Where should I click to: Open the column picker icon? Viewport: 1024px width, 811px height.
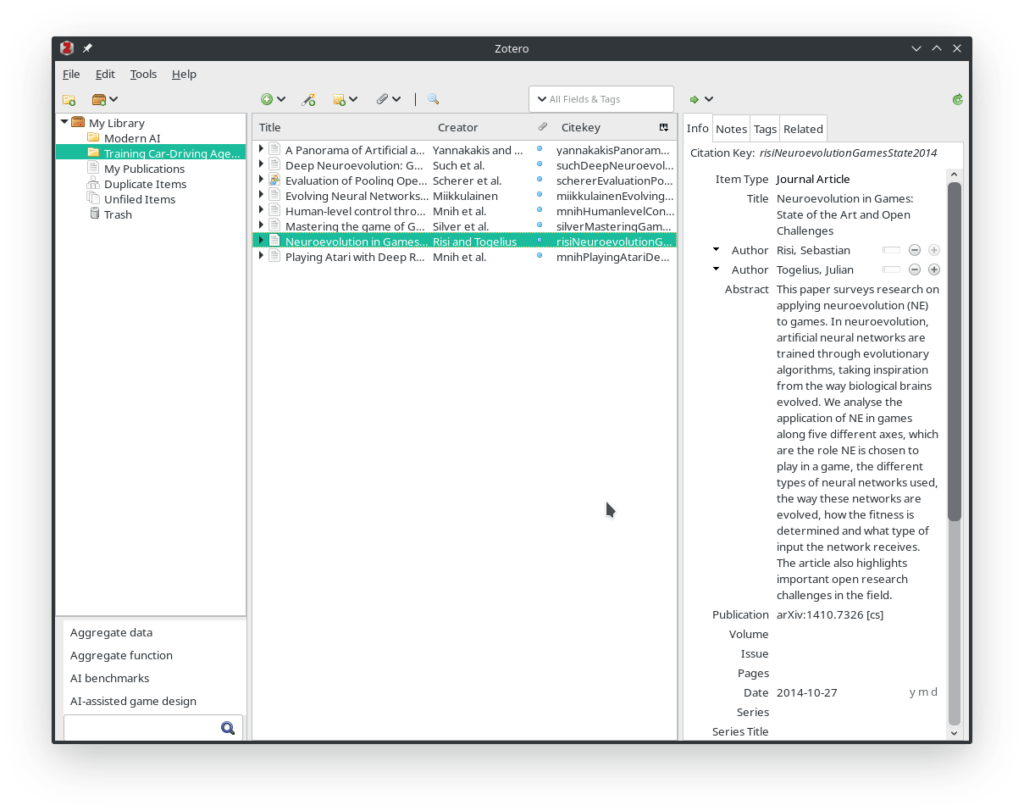tap(664, 127)
